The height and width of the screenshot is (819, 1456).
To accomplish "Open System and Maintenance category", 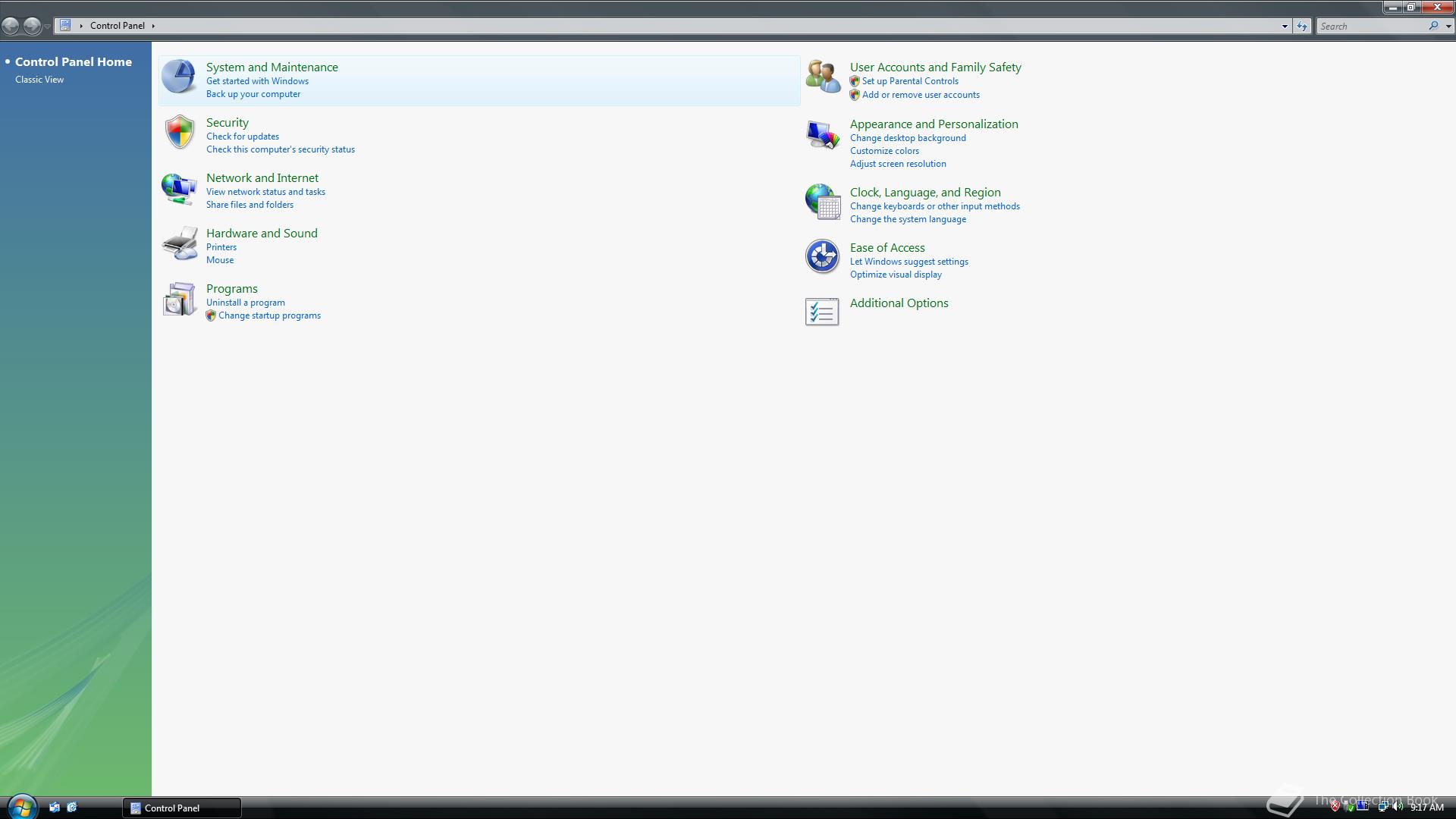I will click(x=272, y=67).
